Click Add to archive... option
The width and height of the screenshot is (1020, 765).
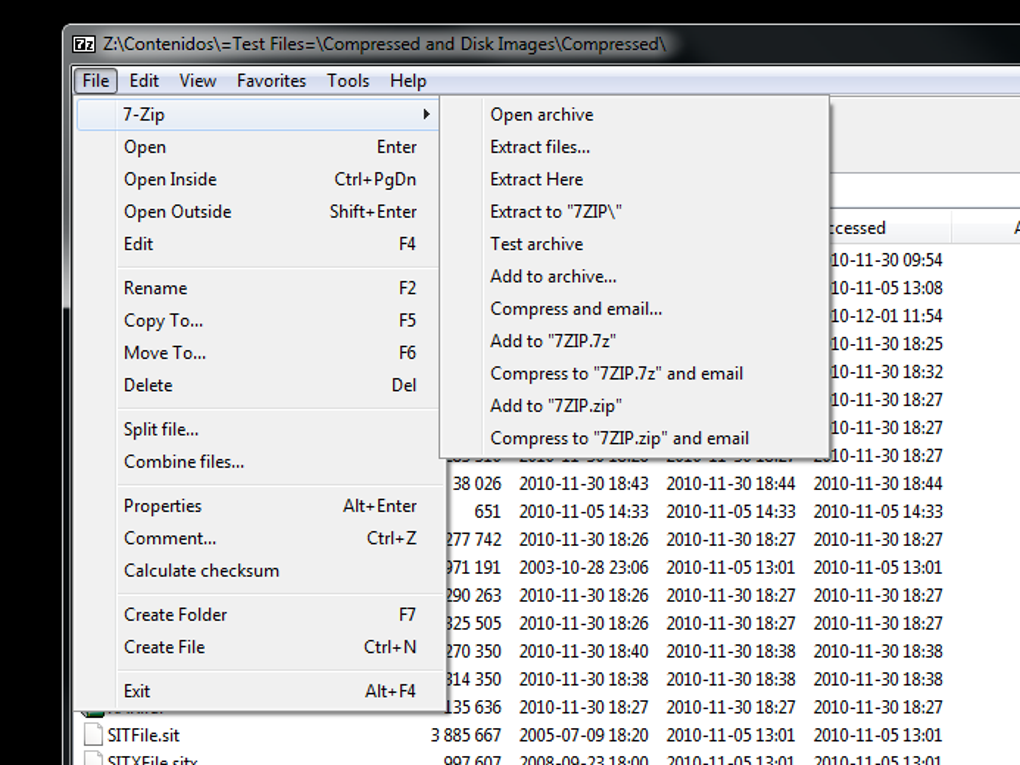click(x=634, y=276)
